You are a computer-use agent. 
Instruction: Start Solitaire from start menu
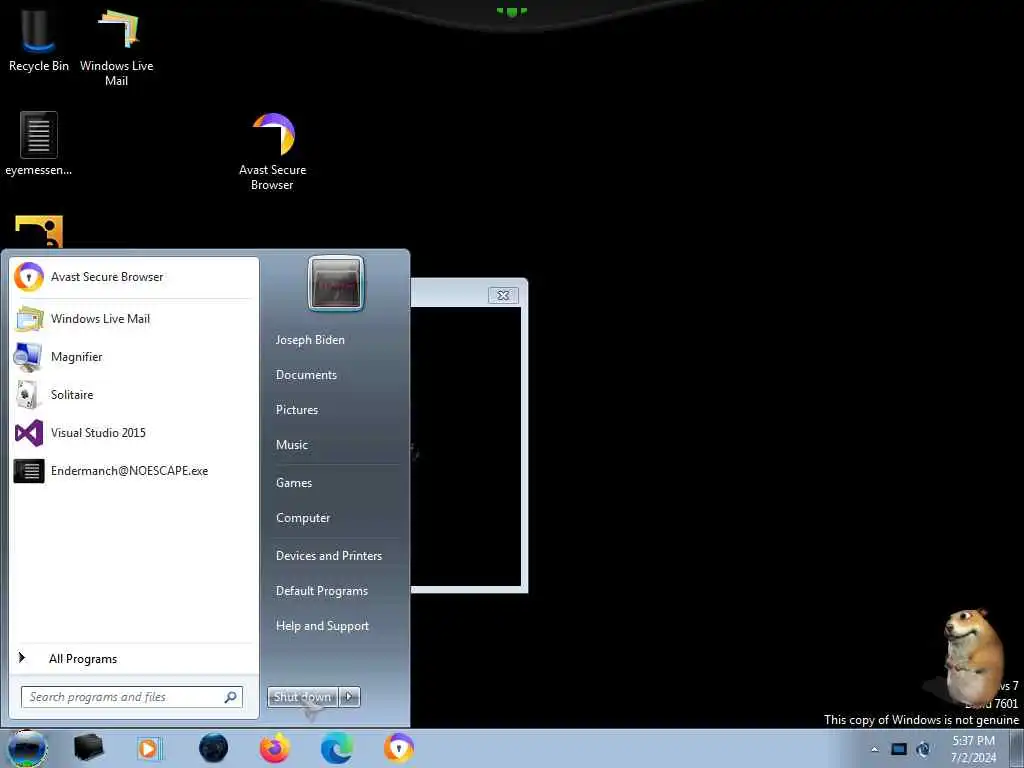[133, 394]
